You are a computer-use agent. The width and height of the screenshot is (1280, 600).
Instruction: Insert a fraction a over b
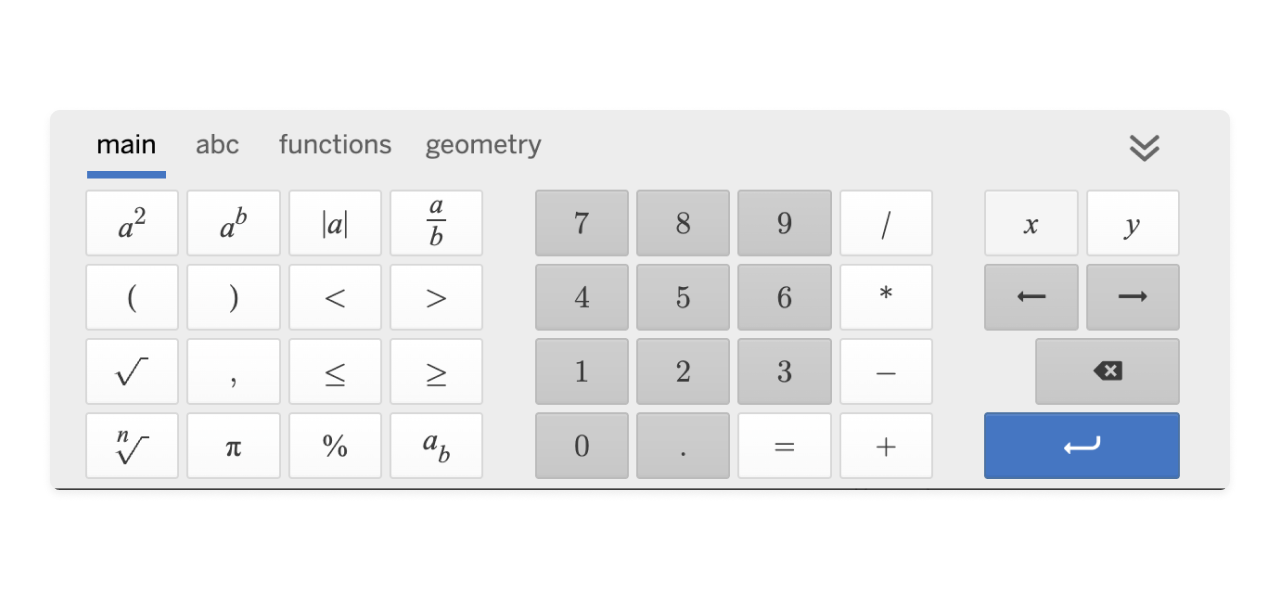(436, 223)
